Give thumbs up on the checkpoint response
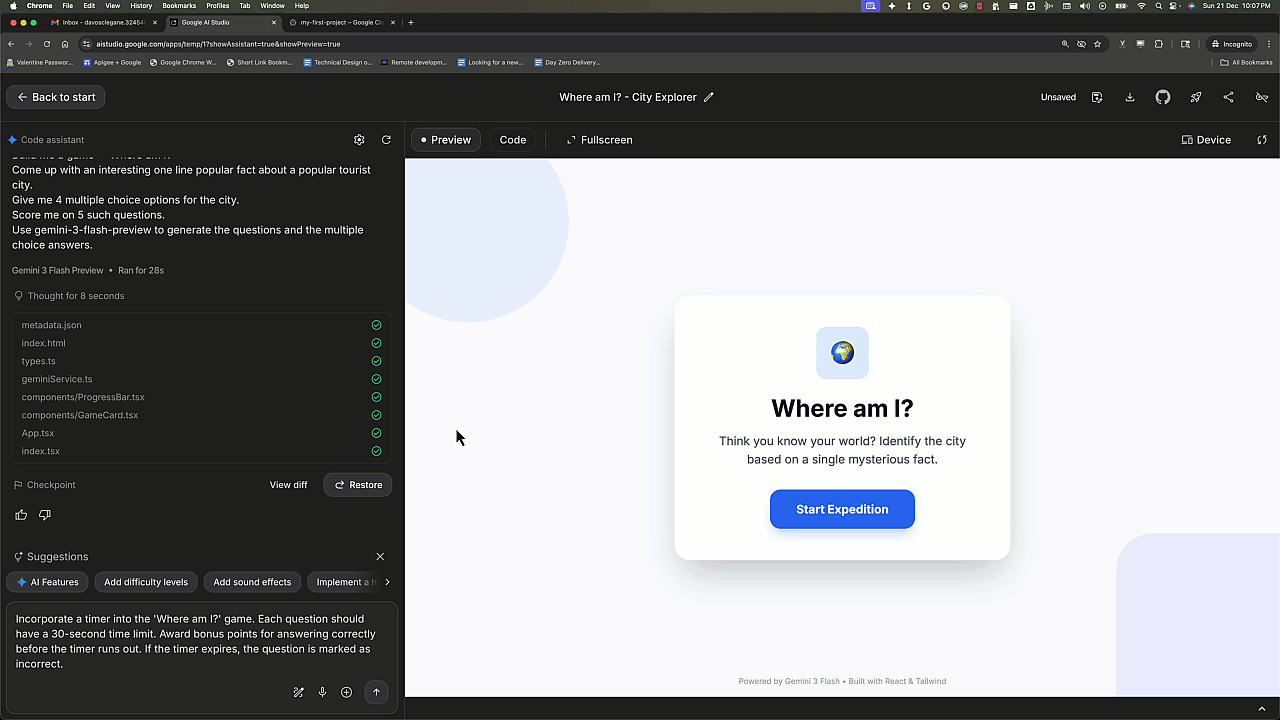The image size is (1280, 720). tap(21, 514)
